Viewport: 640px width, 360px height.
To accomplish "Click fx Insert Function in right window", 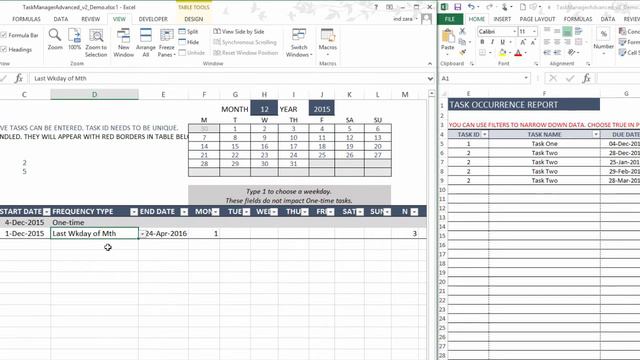I will [x=587, y=78].
